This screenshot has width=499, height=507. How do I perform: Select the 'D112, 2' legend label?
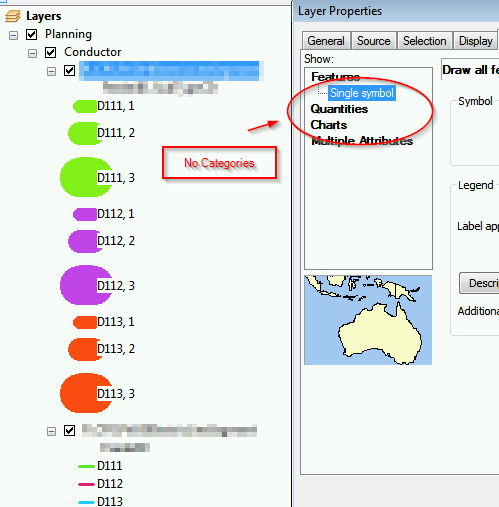click(x=116, y=241)
